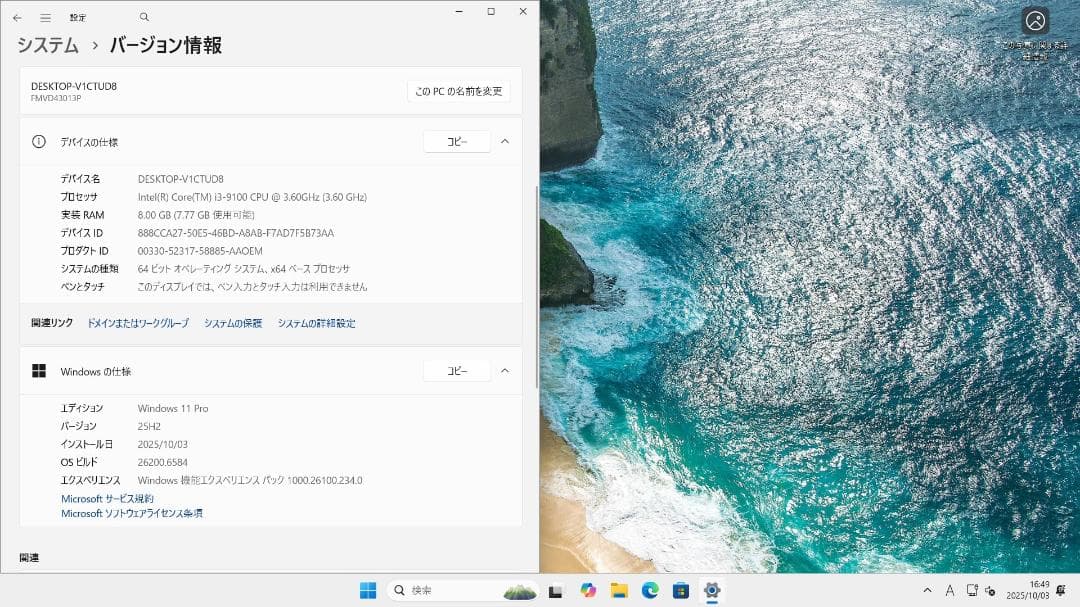This screenshot has width=1080, height=607.
Task: Click inside the taskbar search field
Action: tap(450, 590)
